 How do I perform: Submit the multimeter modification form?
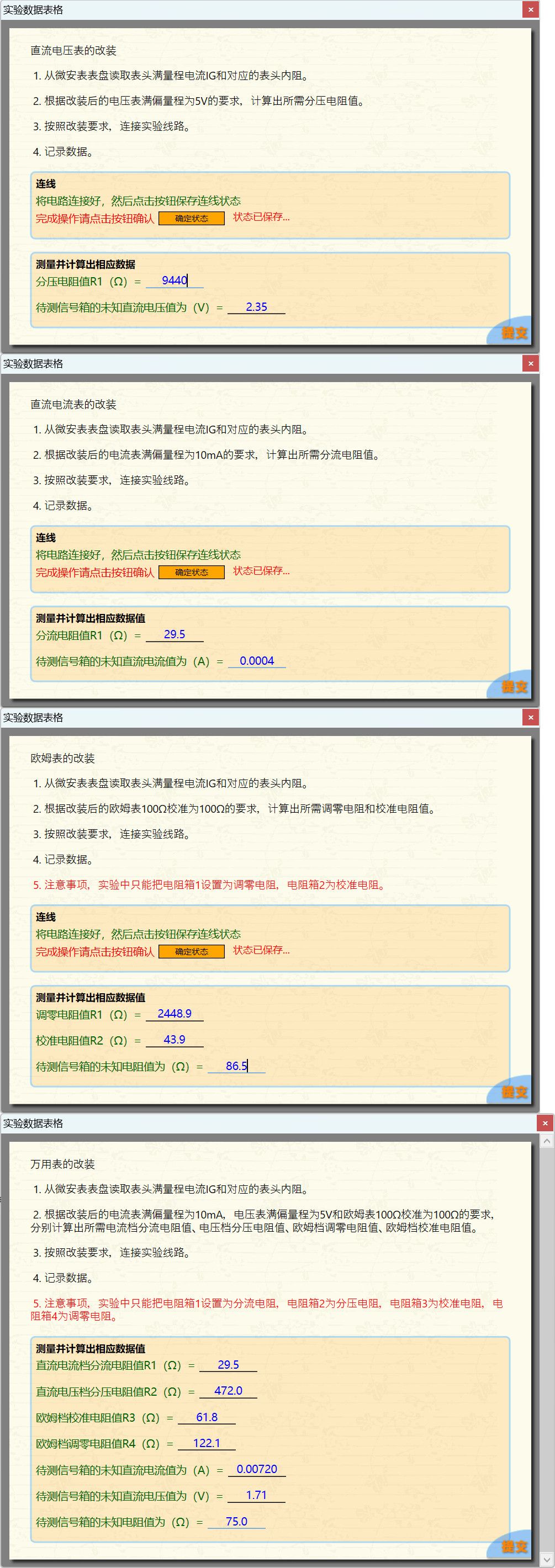point(513,1545)
